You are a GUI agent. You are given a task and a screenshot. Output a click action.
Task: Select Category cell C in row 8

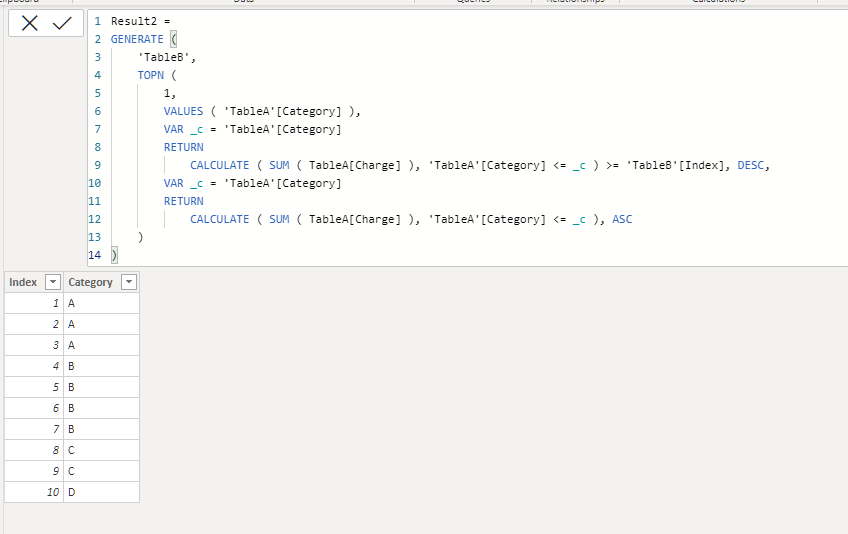click(101, 450)
